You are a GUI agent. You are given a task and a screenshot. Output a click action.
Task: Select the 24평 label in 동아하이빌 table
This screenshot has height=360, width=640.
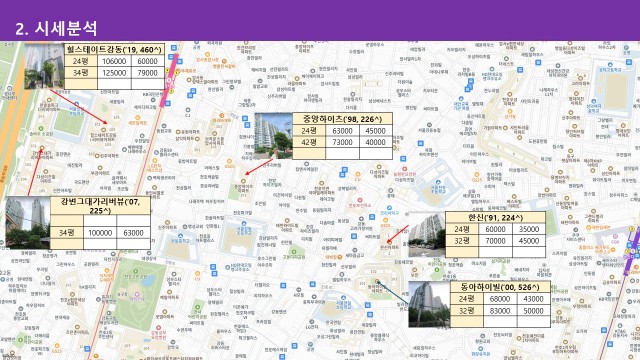[x=467, y=299]
